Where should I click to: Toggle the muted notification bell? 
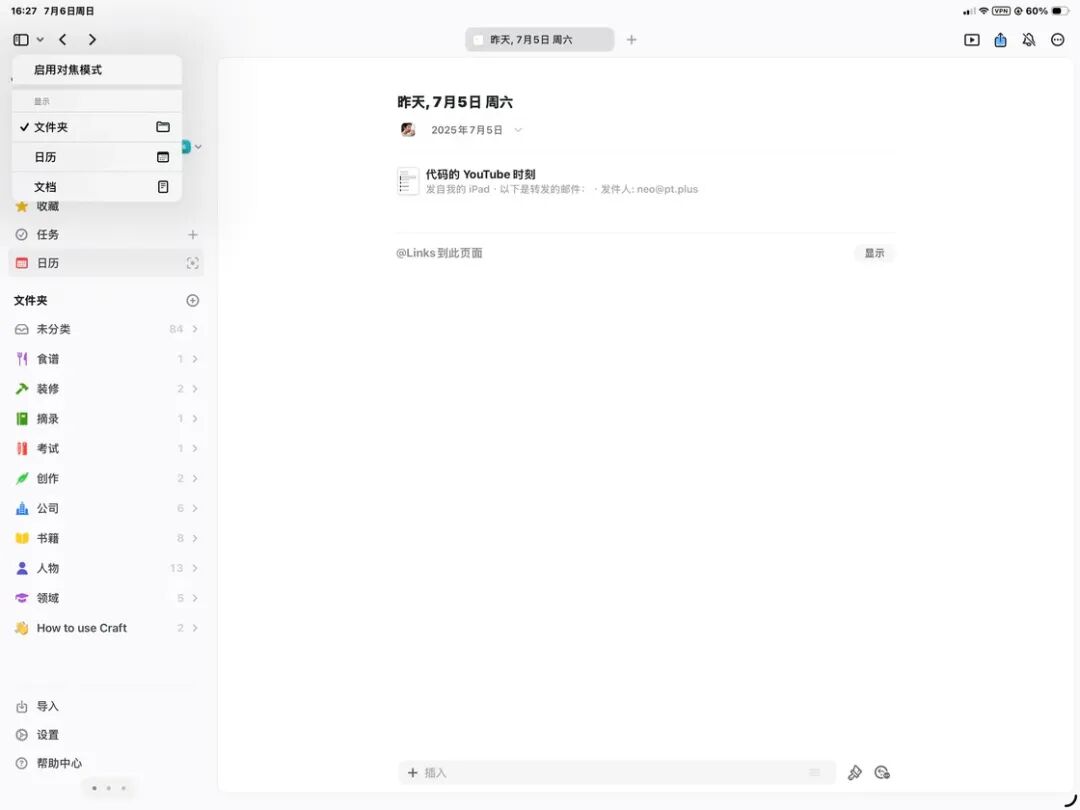point(1029,40)
